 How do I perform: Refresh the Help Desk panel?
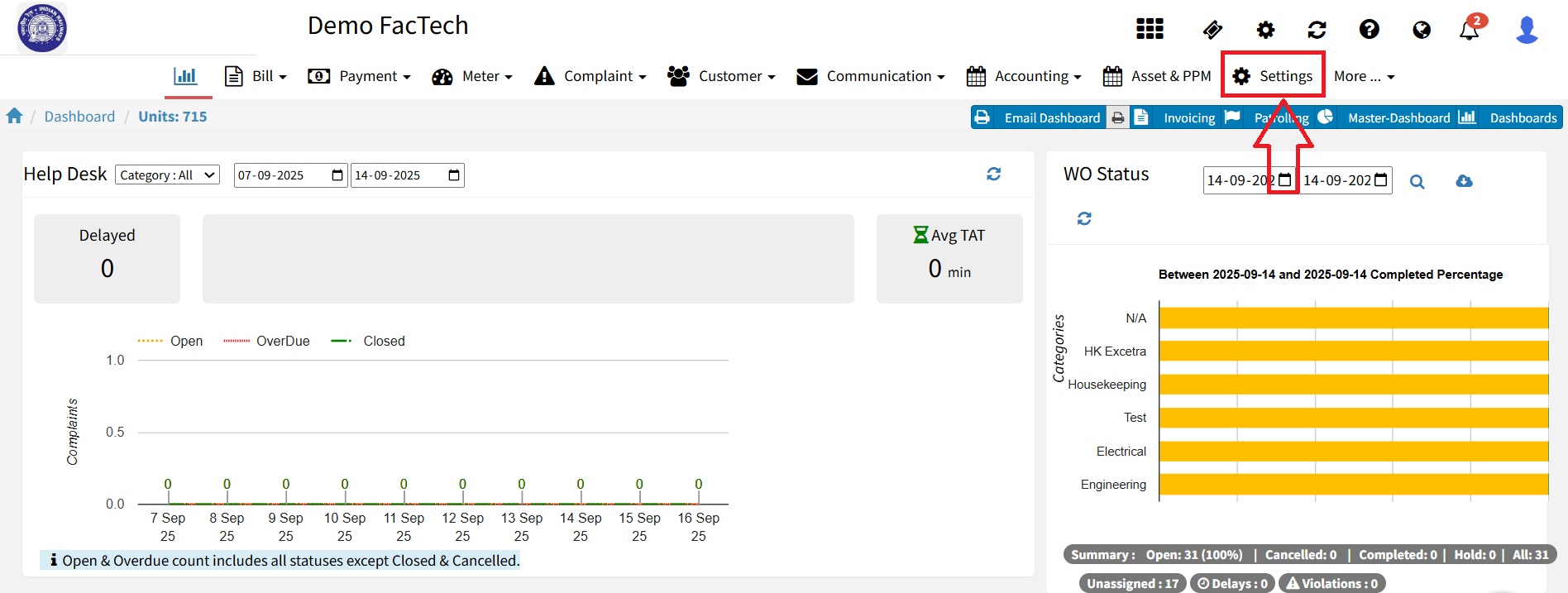(993, 174)
